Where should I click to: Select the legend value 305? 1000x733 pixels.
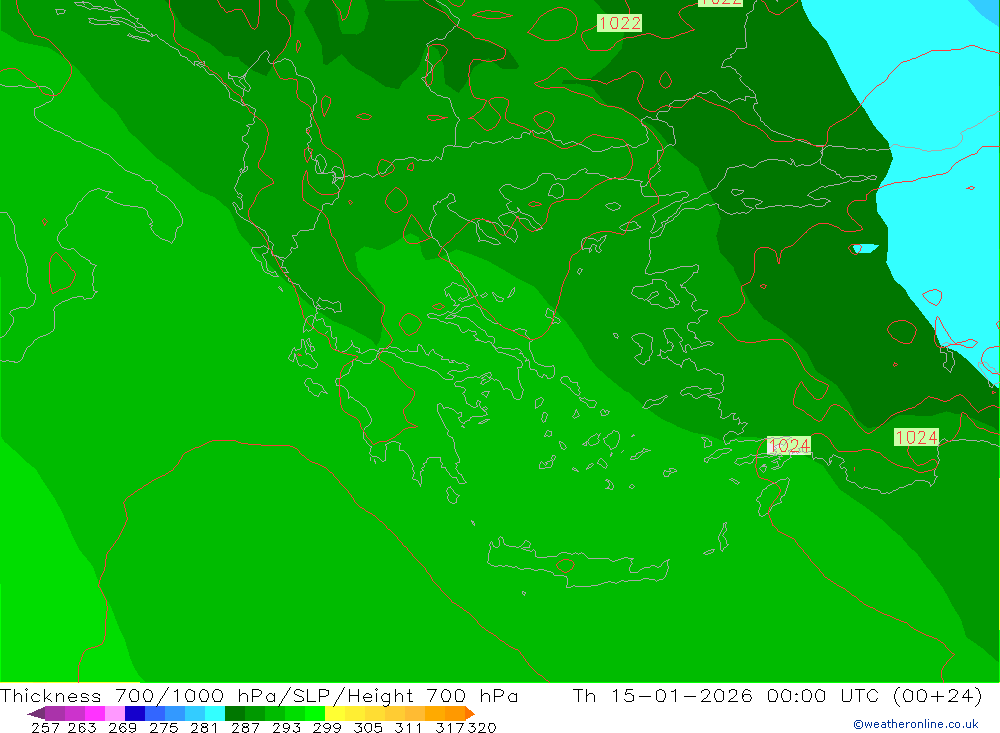point(368,727)
